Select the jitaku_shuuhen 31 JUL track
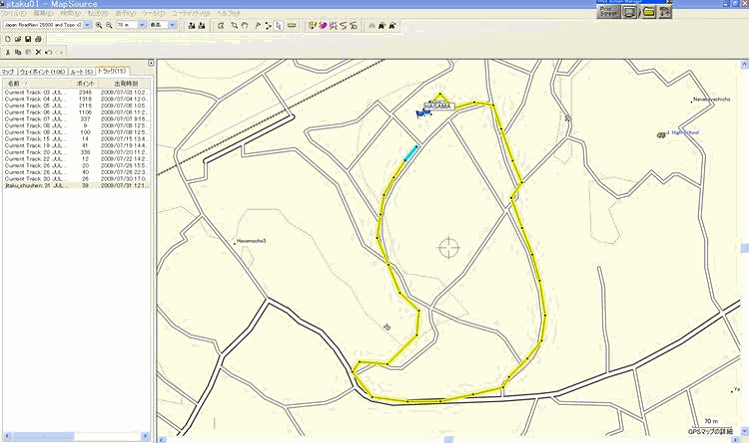 pos(76,186)
